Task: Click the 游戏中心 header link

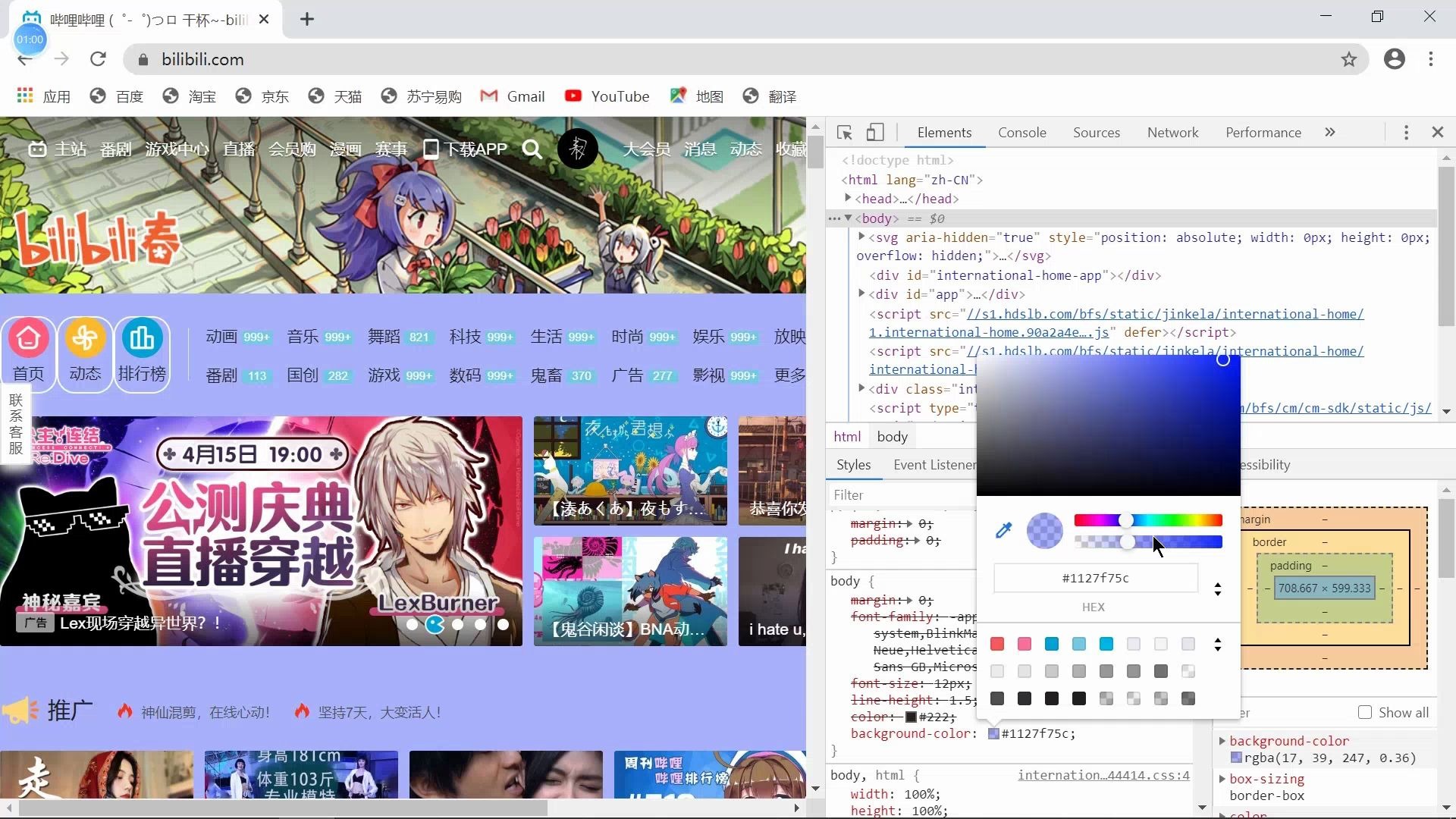Action: coord(177,149)
